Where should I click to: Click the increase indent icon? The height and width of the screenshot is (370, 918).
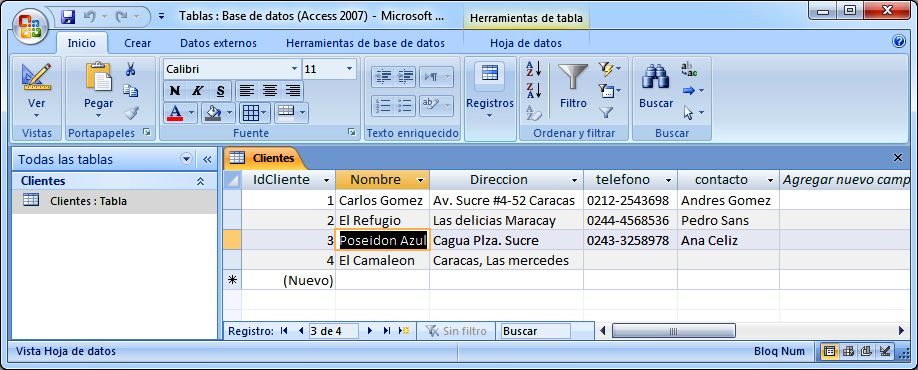[405, 76]
